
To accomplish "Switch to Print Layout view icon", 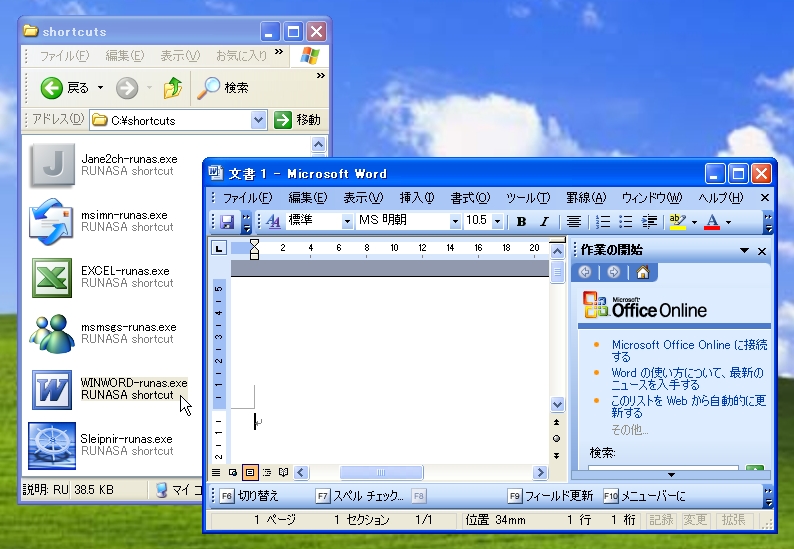I will coord(250,473).
